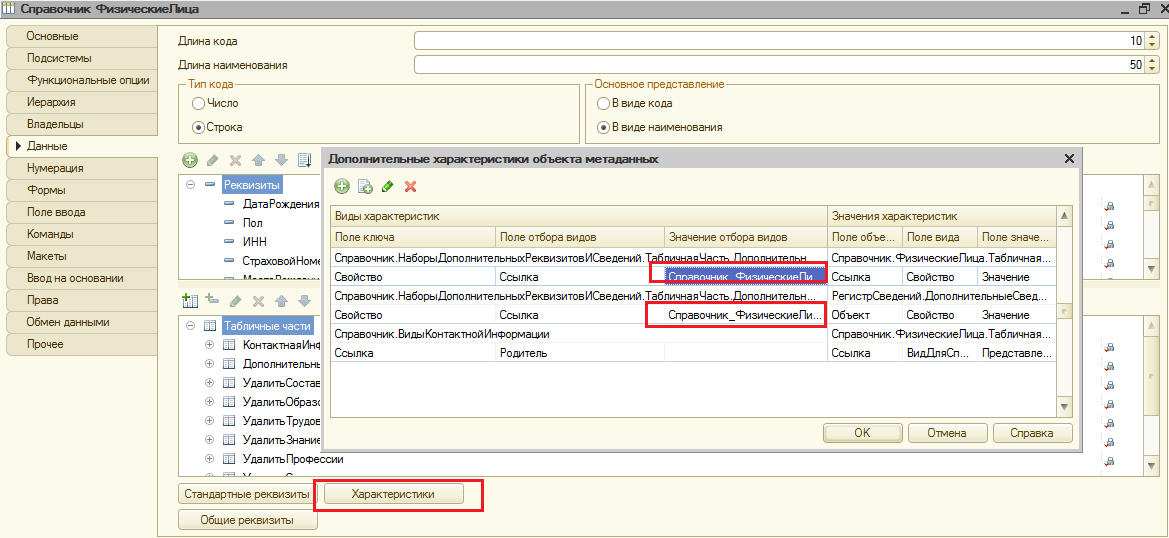Focus the Длина наименования input field

point(778,66)
